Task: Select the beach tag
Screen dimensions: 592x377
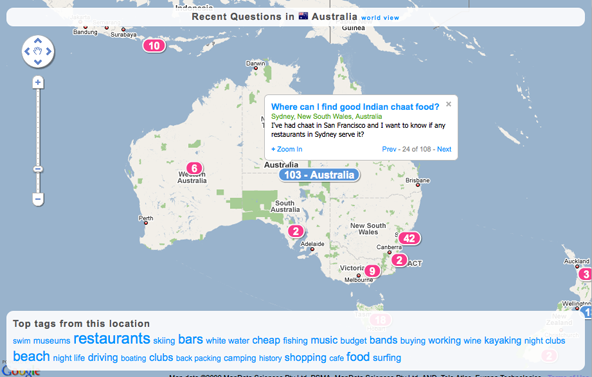Action: click(31, 356)
